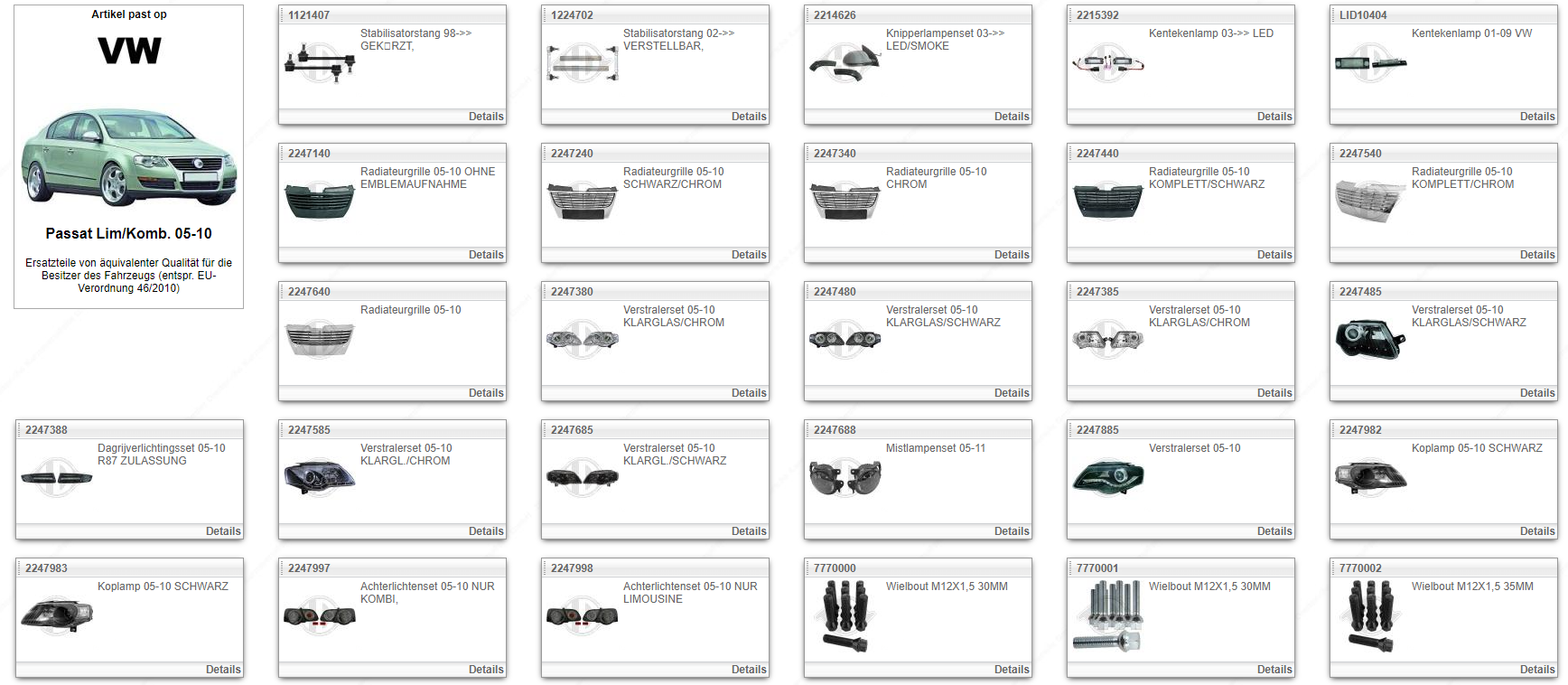The width and height of the screenshot is (1568, 685).
Task: Click the Dagrijverlichtingsset 2247388 product image
Action: (x=57, y=478)
